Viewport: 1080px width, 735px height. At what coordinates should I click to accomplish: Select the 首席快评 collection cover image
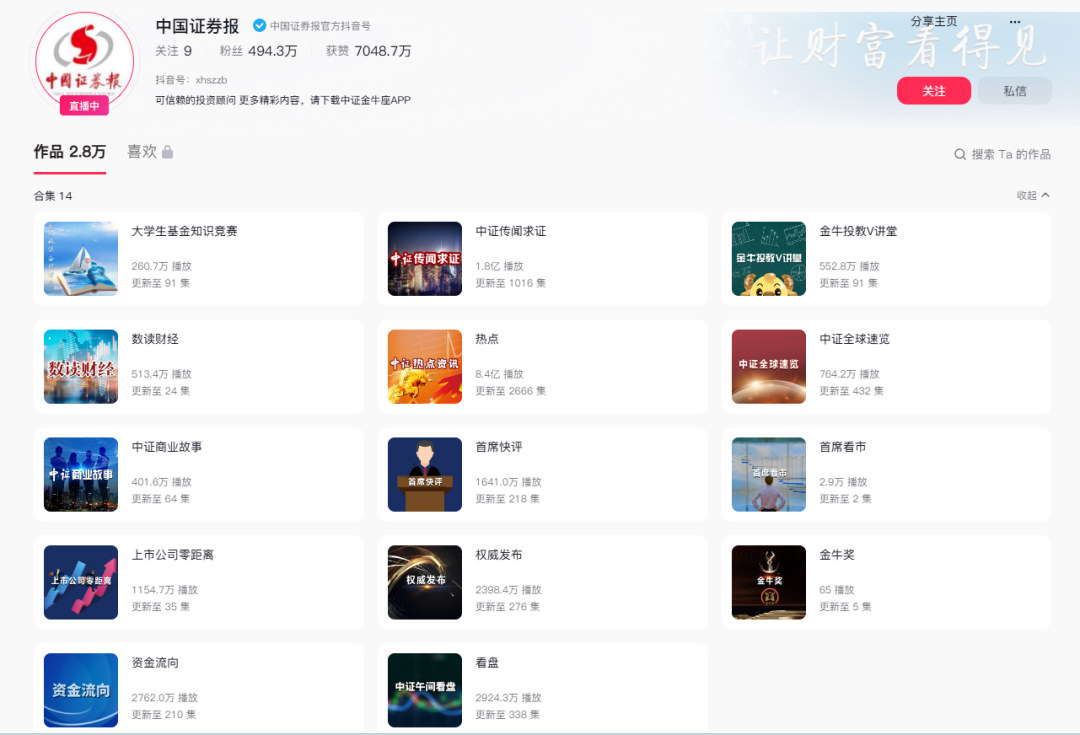425,474
